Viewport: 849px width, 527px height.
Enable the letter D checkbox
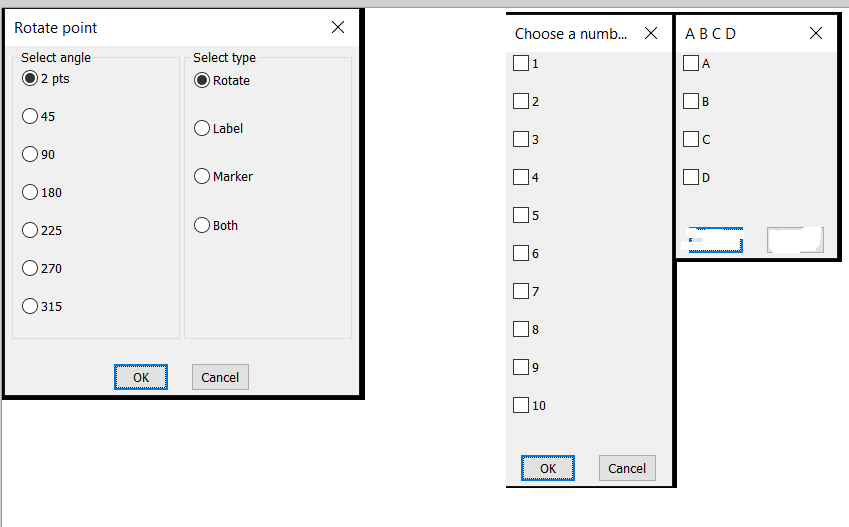pos(691,177)
